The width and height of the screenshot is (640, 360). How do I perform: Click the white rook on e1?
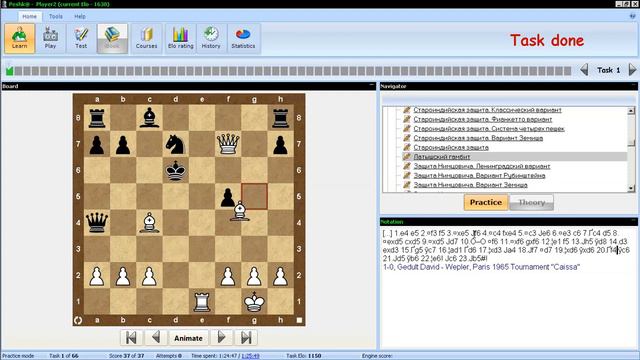pos(202,301)
